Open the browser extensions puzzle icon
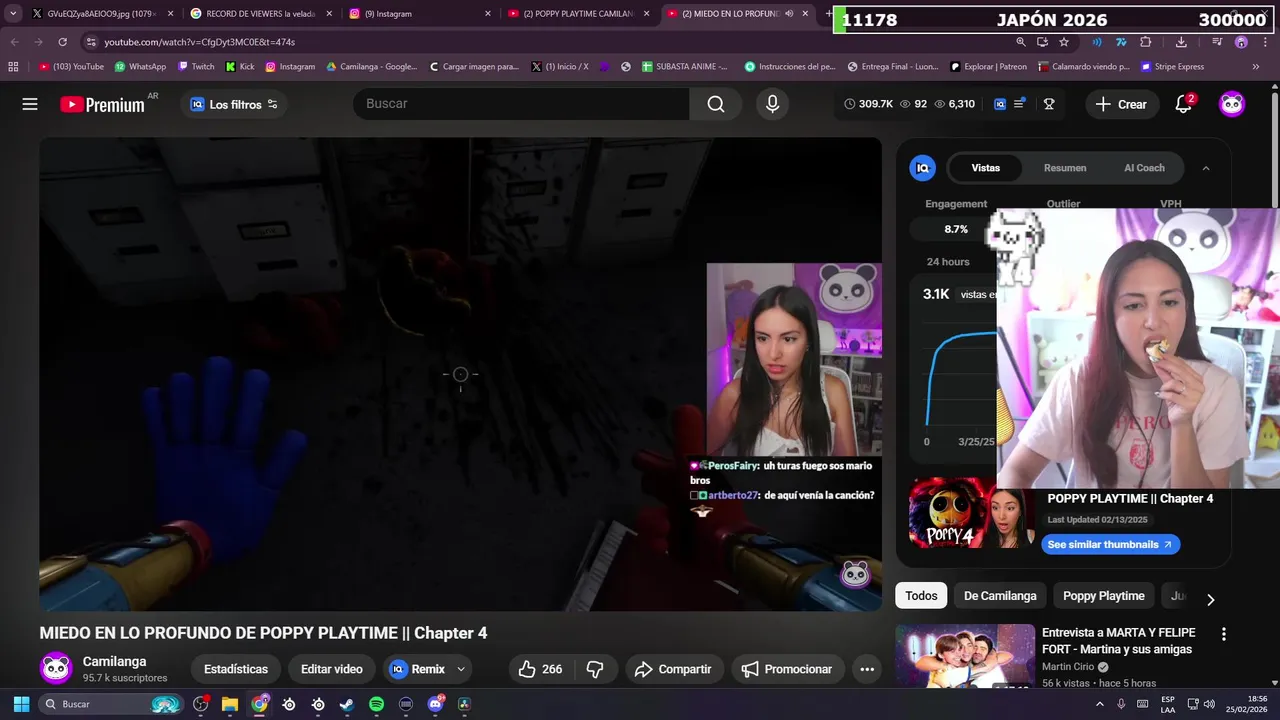1280x720 pixels. click(x=1146, y=42)
